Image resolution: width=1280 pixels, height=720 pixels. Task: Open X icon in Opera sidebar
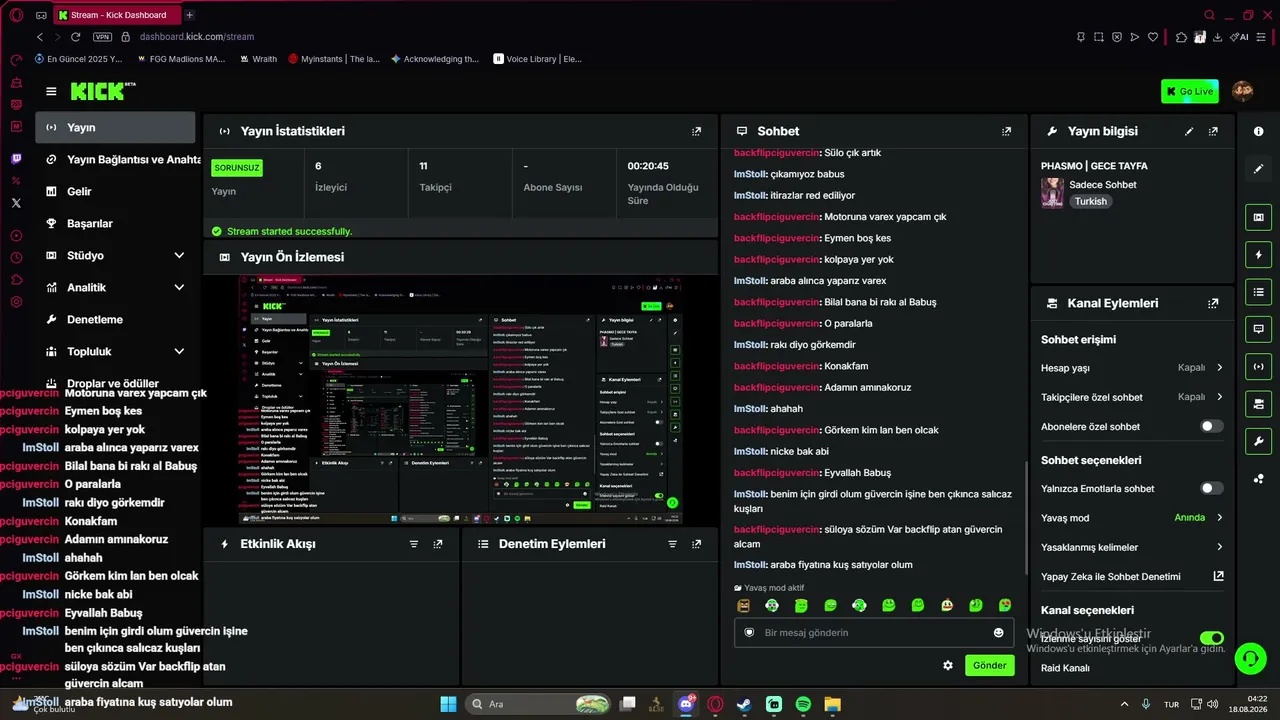click(x=16, y=203)
